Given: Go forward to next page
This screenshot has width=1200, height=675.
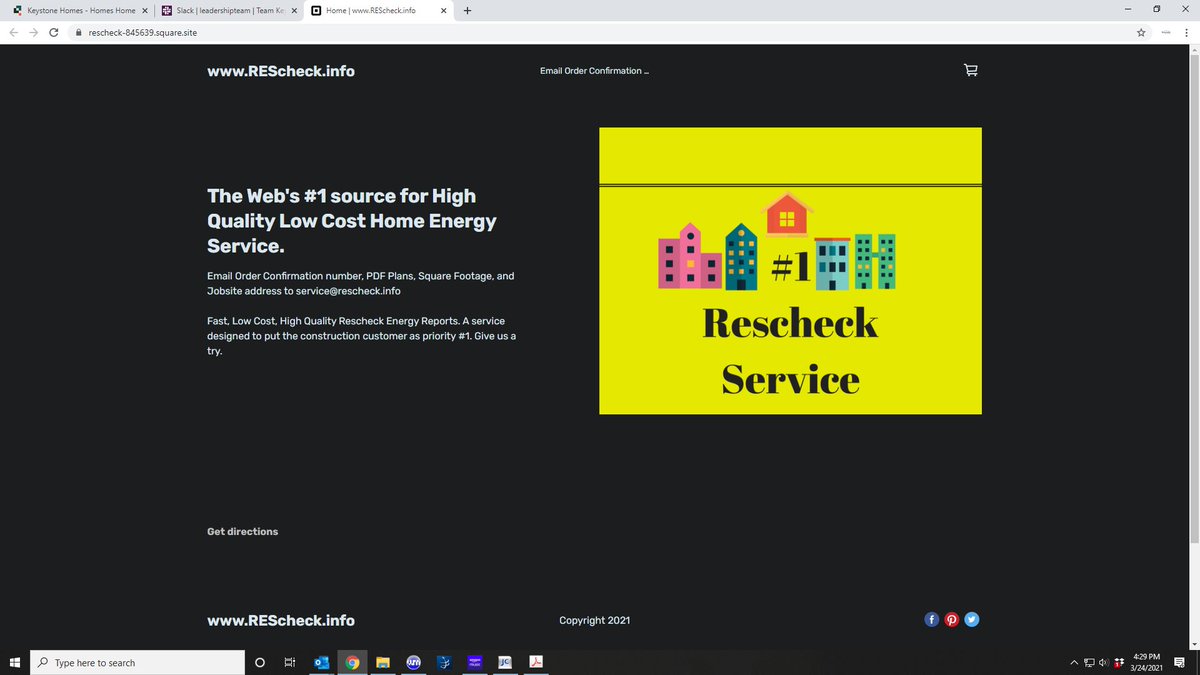Looking at the screenshot, I should (x=34, y=32).
